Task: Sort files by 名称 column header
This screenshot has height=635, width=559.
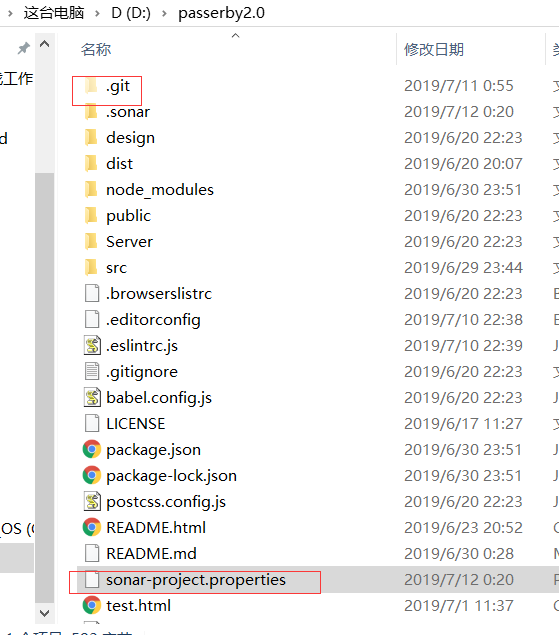Action: pos(96,50)
